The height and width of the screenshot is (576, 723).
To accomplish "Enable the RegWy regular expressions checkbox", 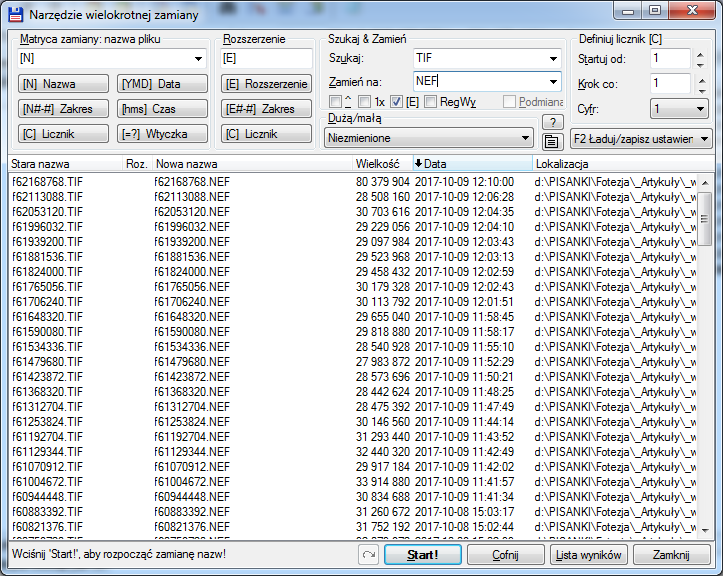I will pos(431,102).
